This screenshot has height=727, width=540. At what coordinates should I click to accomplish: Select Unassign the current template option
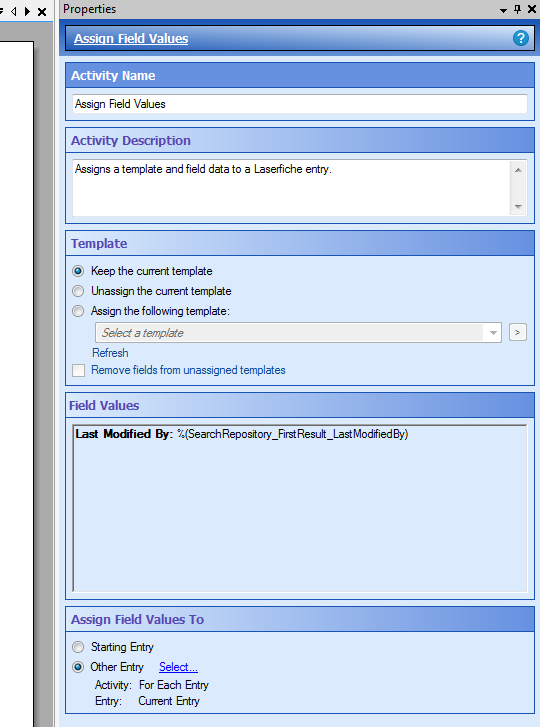pyautogui.click(x=78, y=291)
